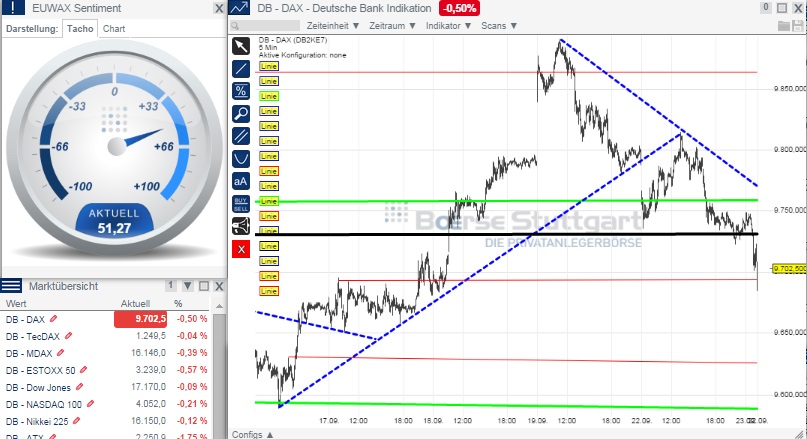Open the Zeitraum dropdown
The width and height of the screenshot is (807, 439).
pyautogui.click(x=392, y=26)
